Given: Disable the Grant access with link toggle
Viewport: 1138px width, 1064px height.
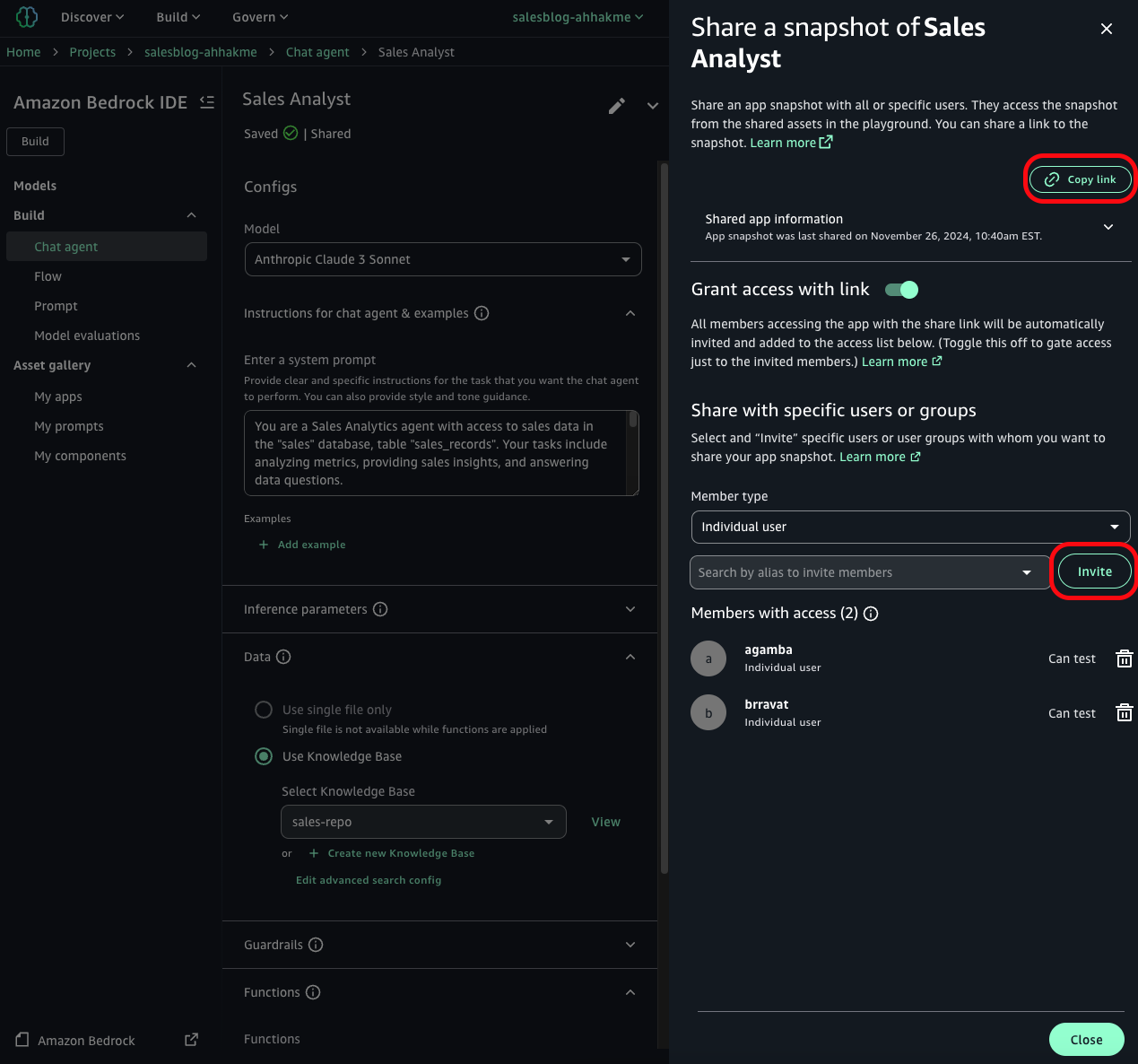Looking at the screenshot, I should point(901,289).
